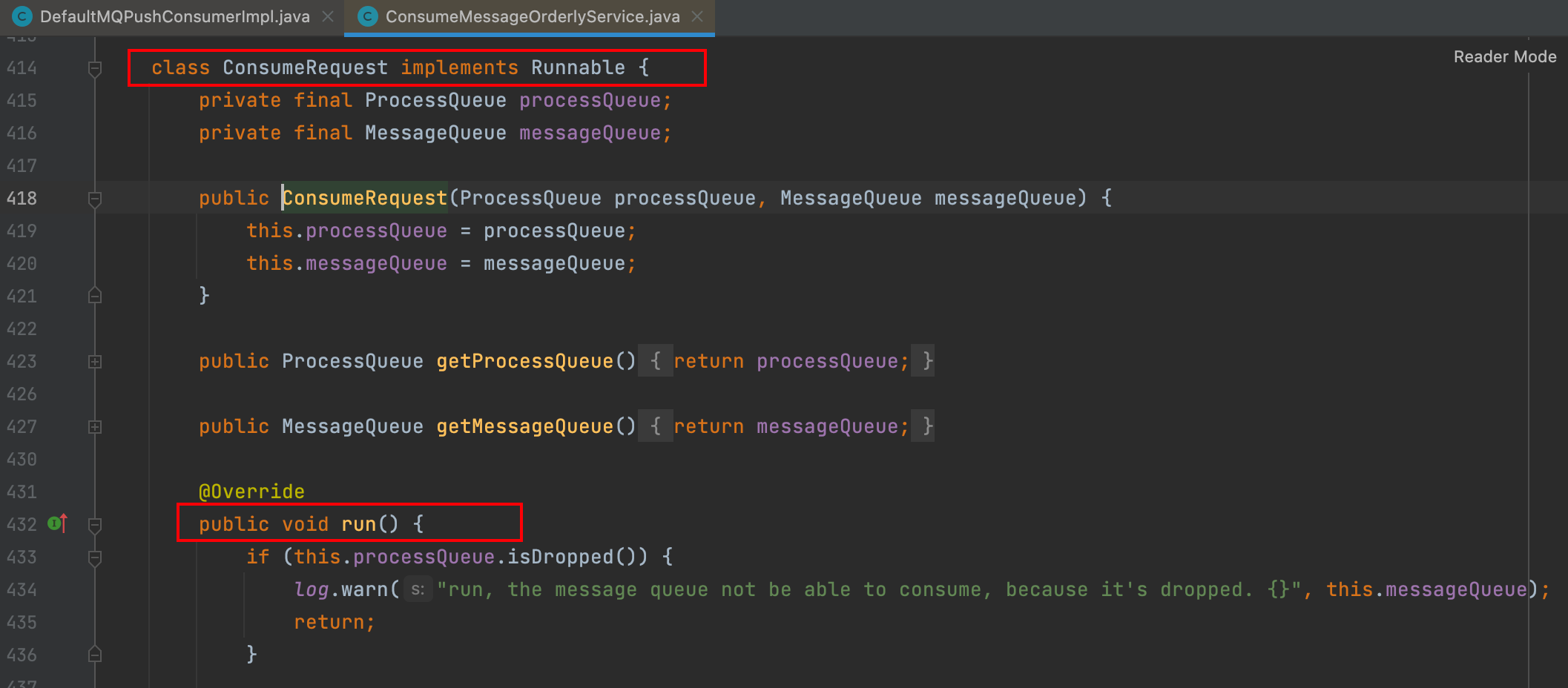This screenshot has height=688, width=1568.
Task: Close the DefaultMQPushConsumerImpl.java tab
Action: point(328,16)
